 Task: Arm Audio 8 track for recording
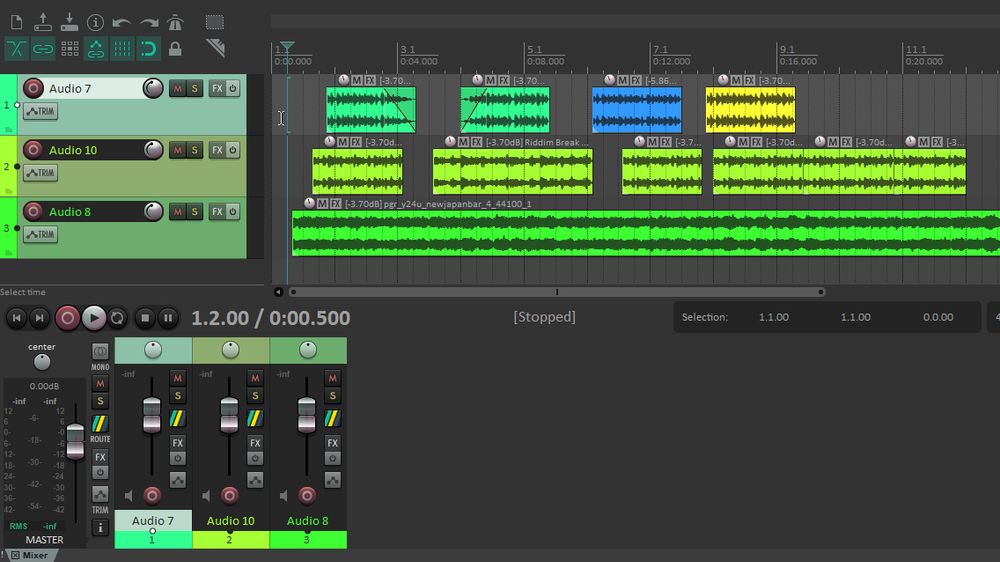(x=33, y=211)
